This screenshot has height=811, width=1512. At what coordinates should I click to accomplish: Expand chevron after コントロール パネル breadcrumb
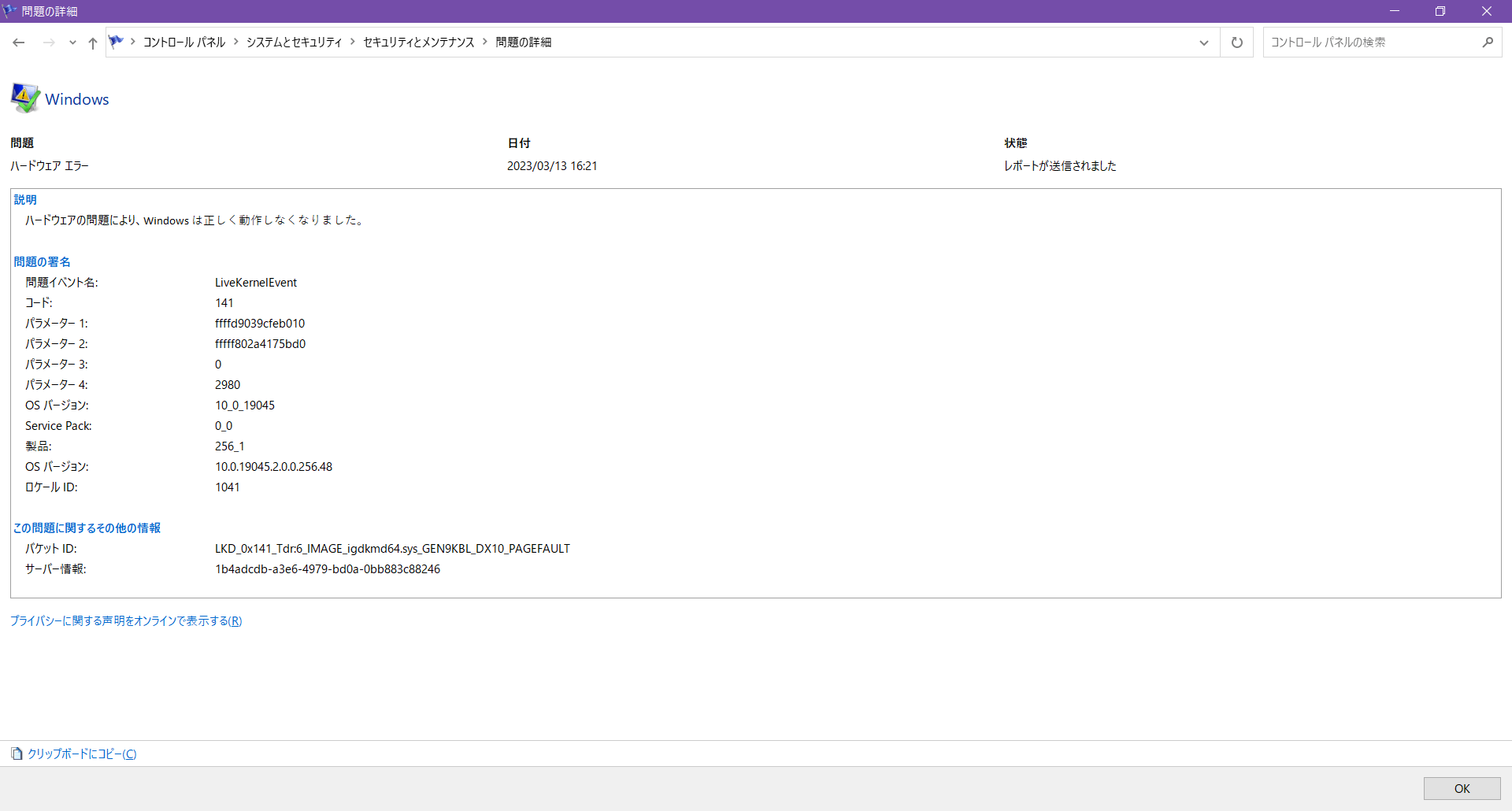click(x=235, y=42)
